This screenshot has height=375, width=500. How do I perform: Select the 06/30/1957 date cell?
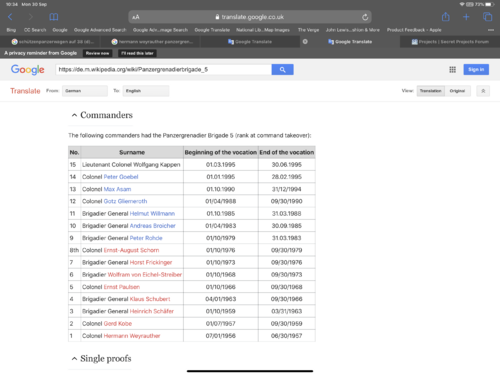[287, 336]
